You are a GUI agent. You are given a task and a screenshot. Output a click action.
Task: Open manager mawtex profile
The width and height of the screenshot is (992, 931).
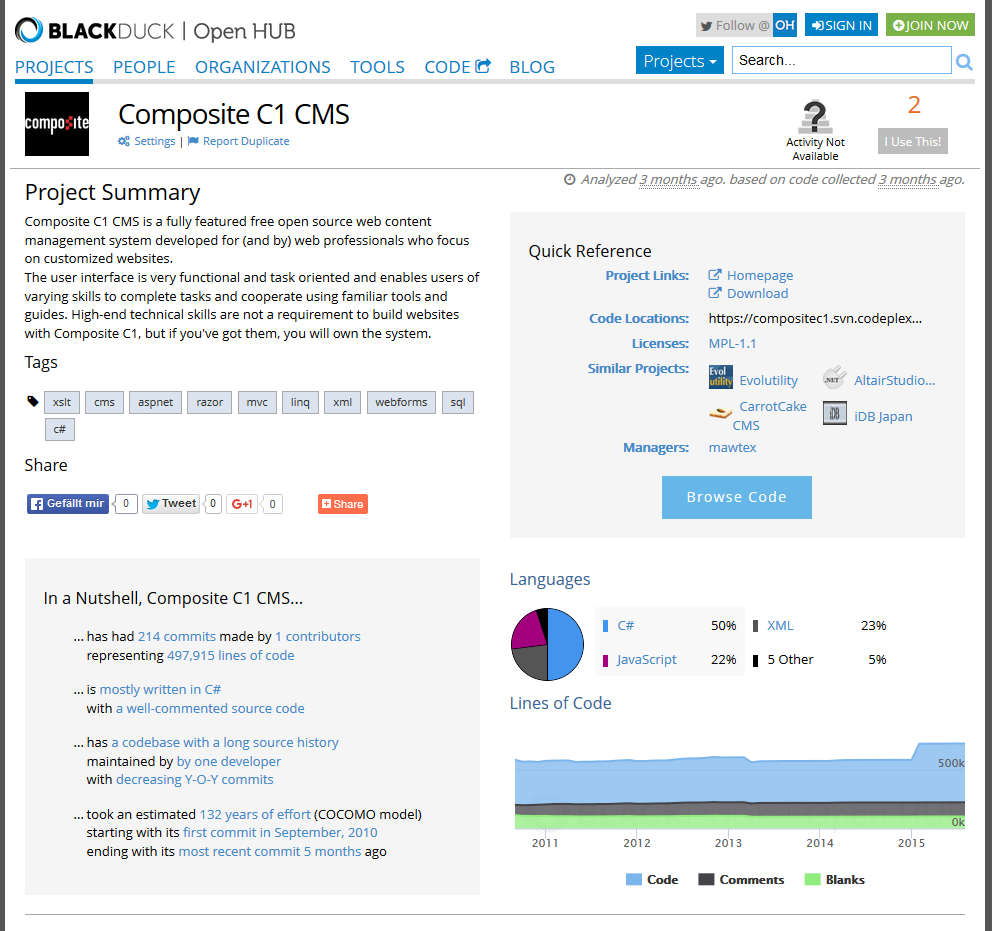pos(732,447)
